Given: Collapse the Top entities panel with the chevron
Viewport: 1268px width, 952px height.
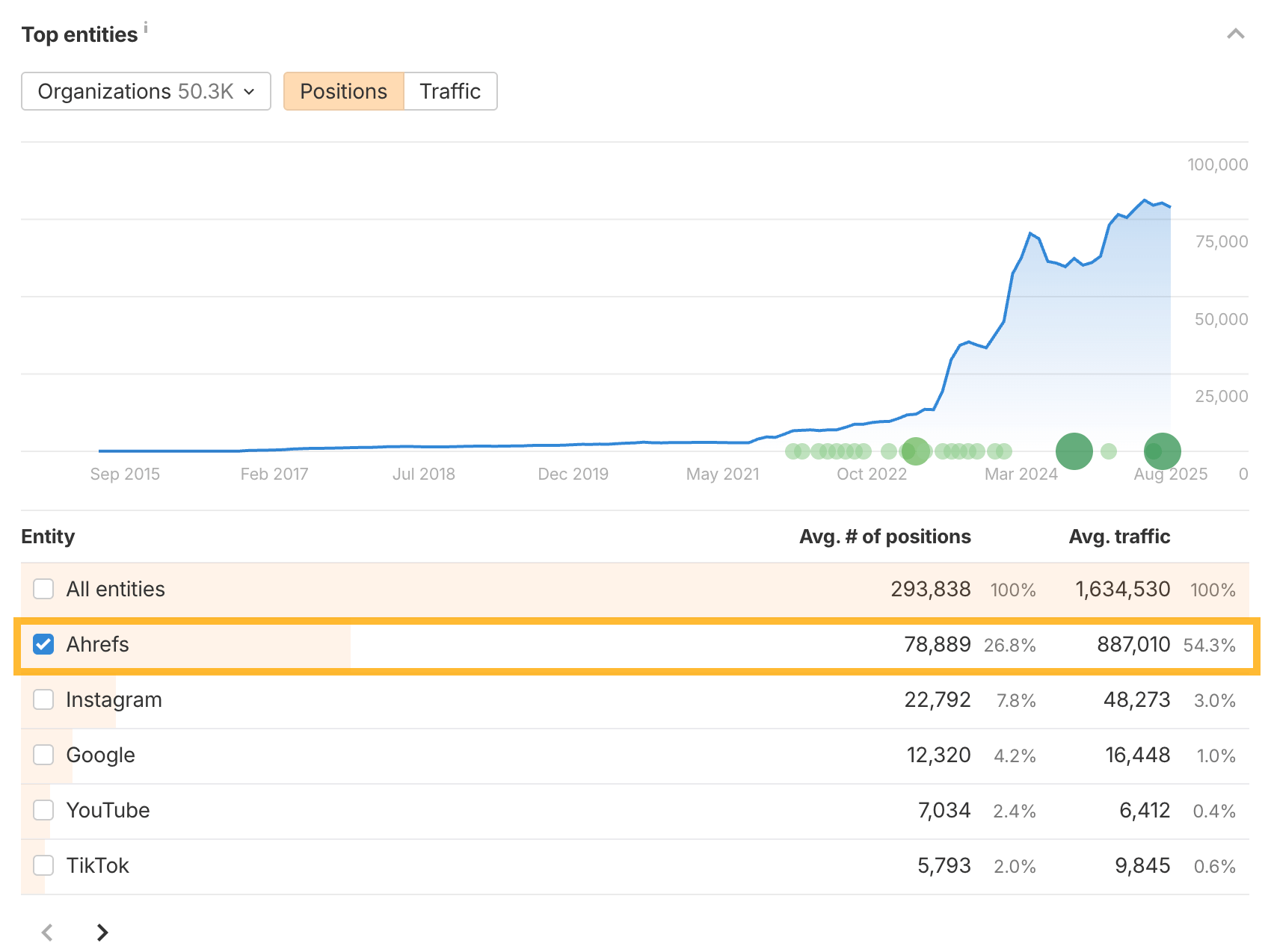Looking at the screenshot, I should click(1234, 34).
